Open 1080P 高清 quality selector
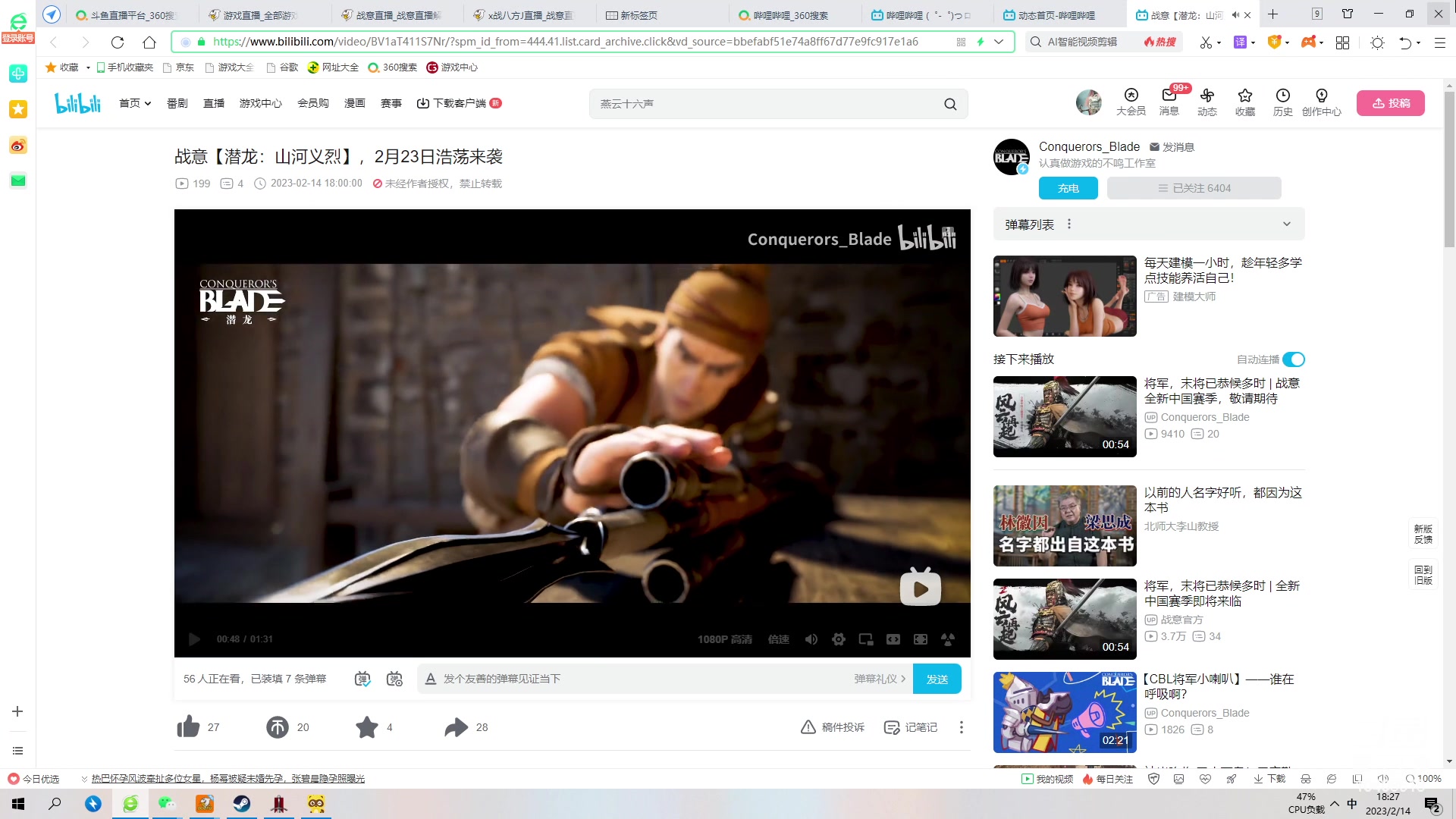The width and height of the screenshot is (1456, 819). point(725,639)
